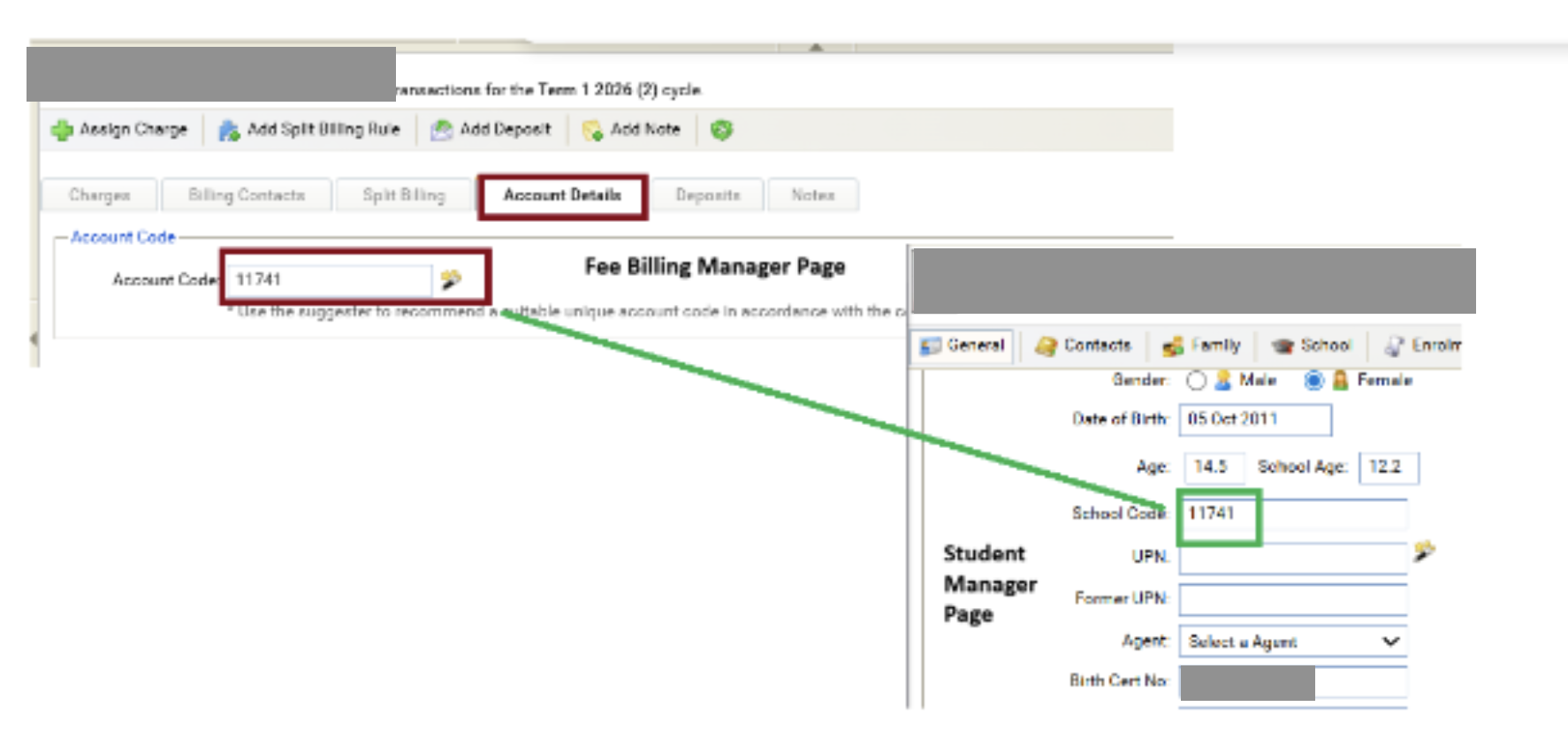Click the Add Note toolbar icon

click(x=591, y=131)
